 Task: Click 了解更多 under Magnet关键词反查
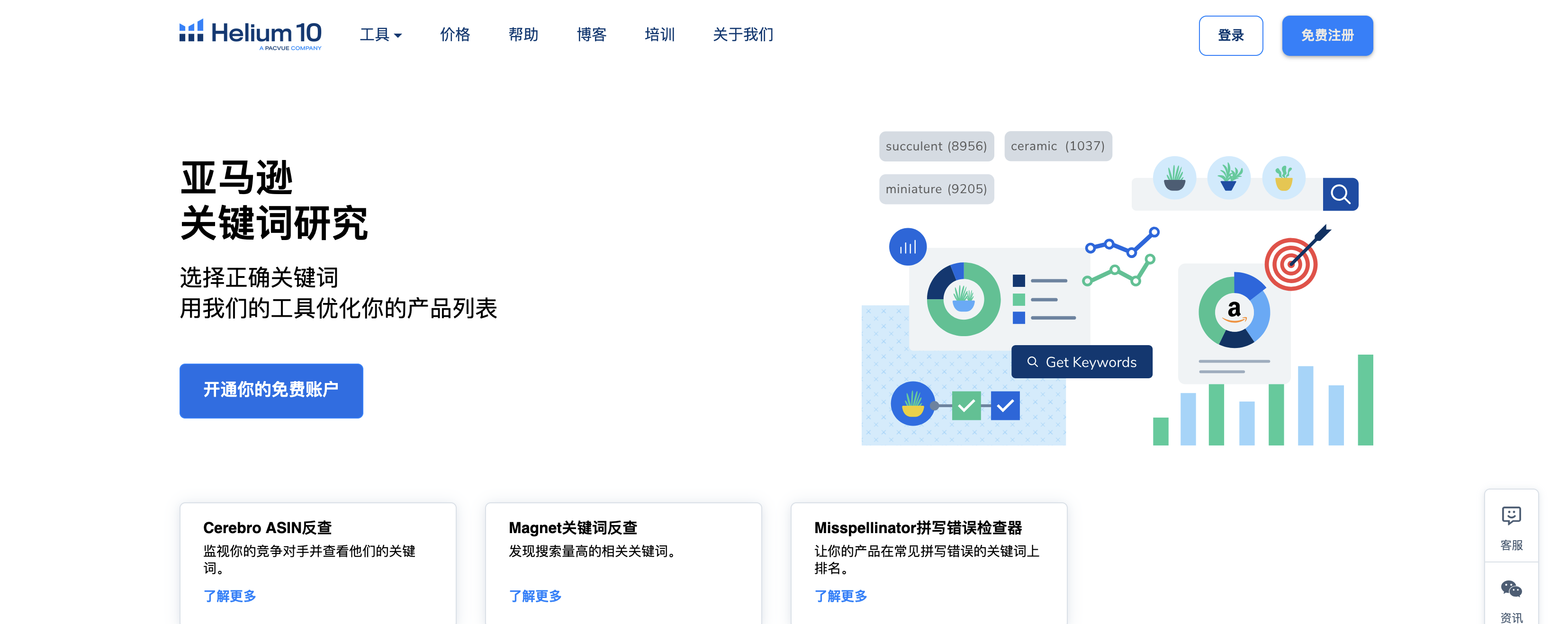535,596
